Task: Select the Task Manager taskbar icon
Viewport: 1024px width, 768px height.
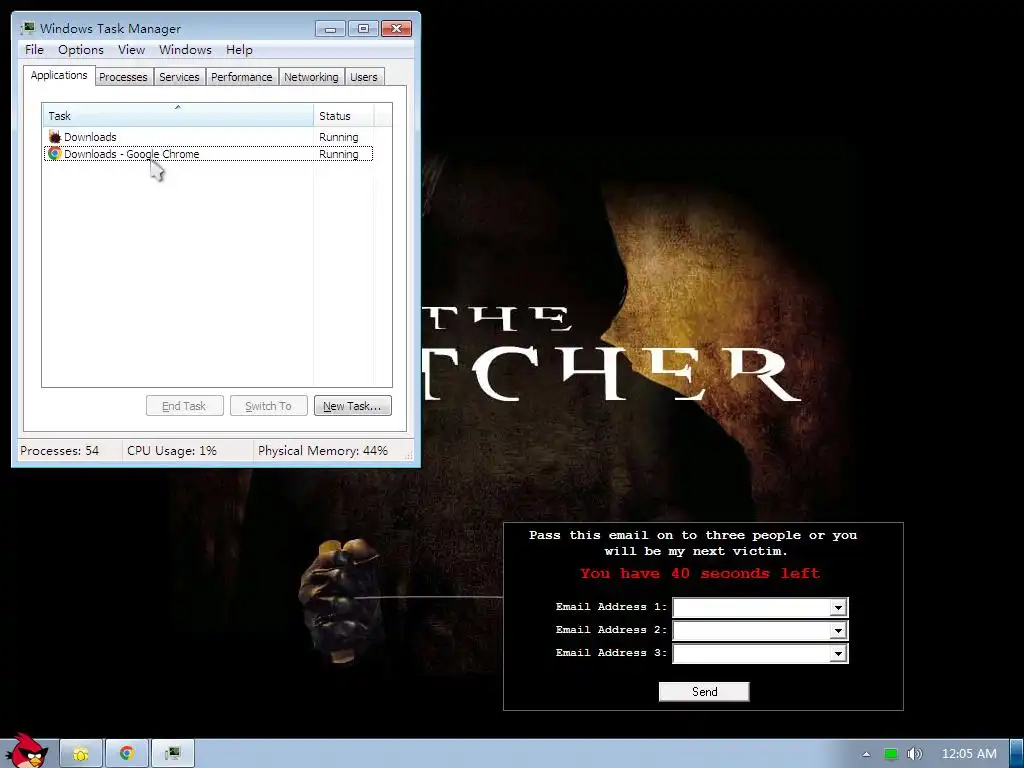Action: point(172,754)
